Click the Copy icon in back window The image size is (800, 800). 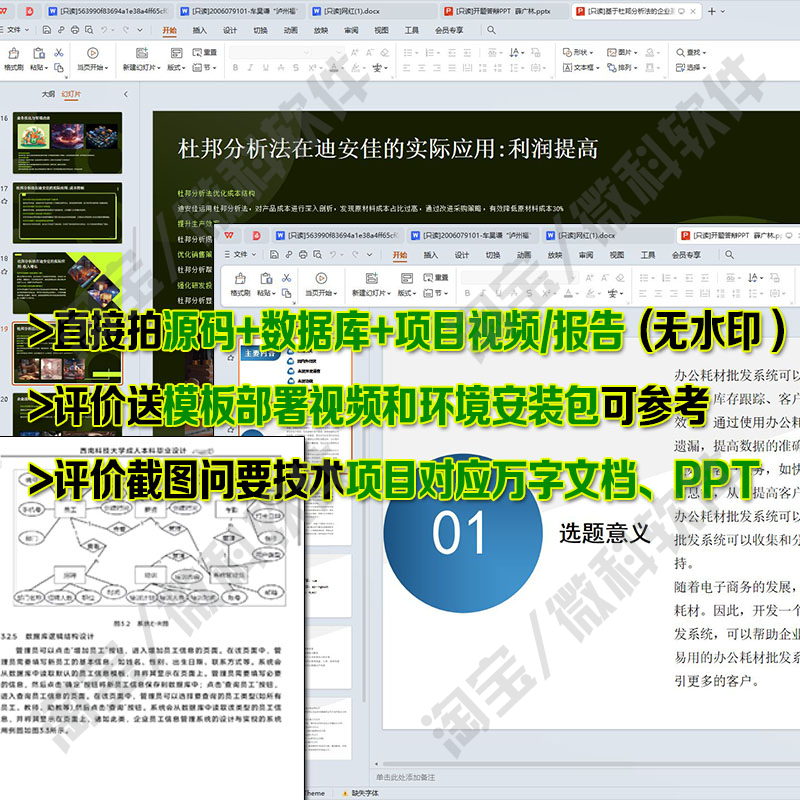pyautogui.click(x=59, y=67)
